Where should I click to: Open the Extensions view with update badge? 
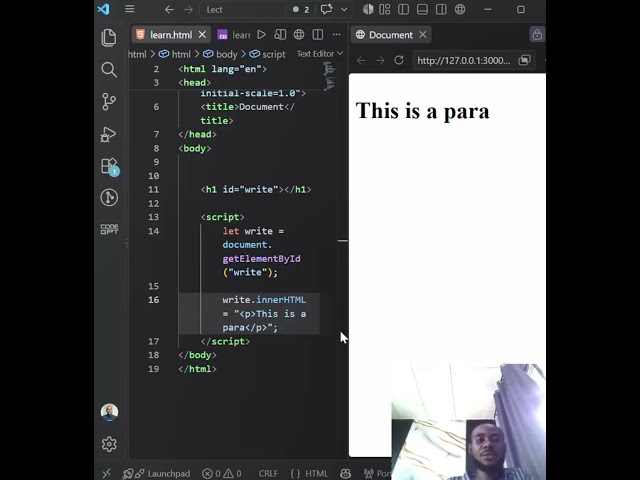click(x=109, y=167)
